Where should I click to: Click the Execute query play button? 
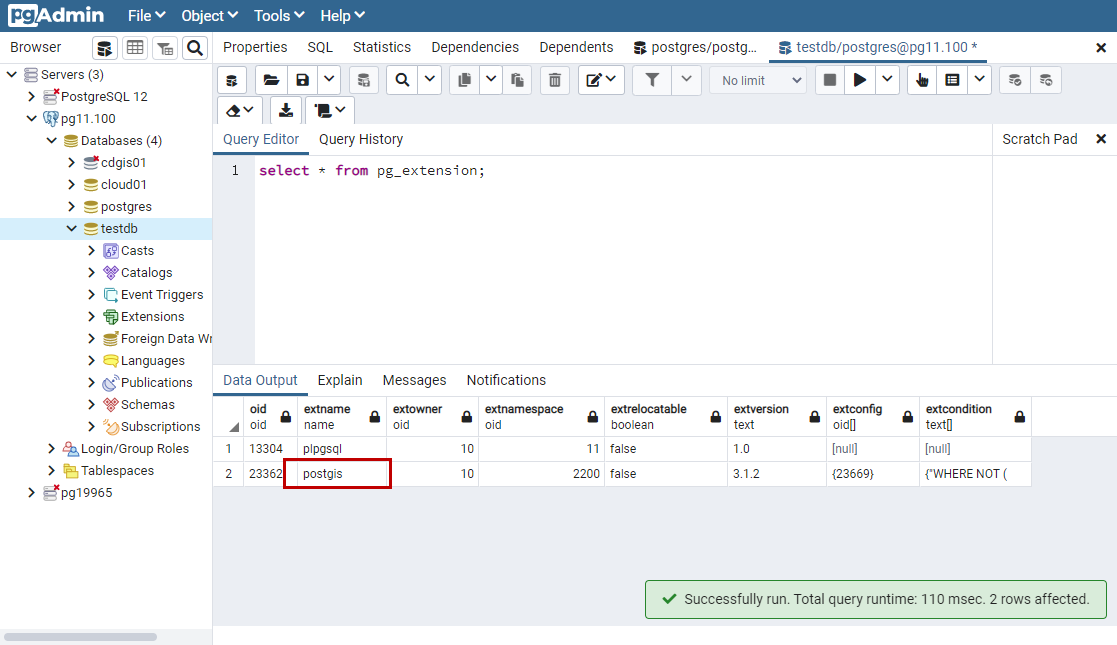coord(859,80)
